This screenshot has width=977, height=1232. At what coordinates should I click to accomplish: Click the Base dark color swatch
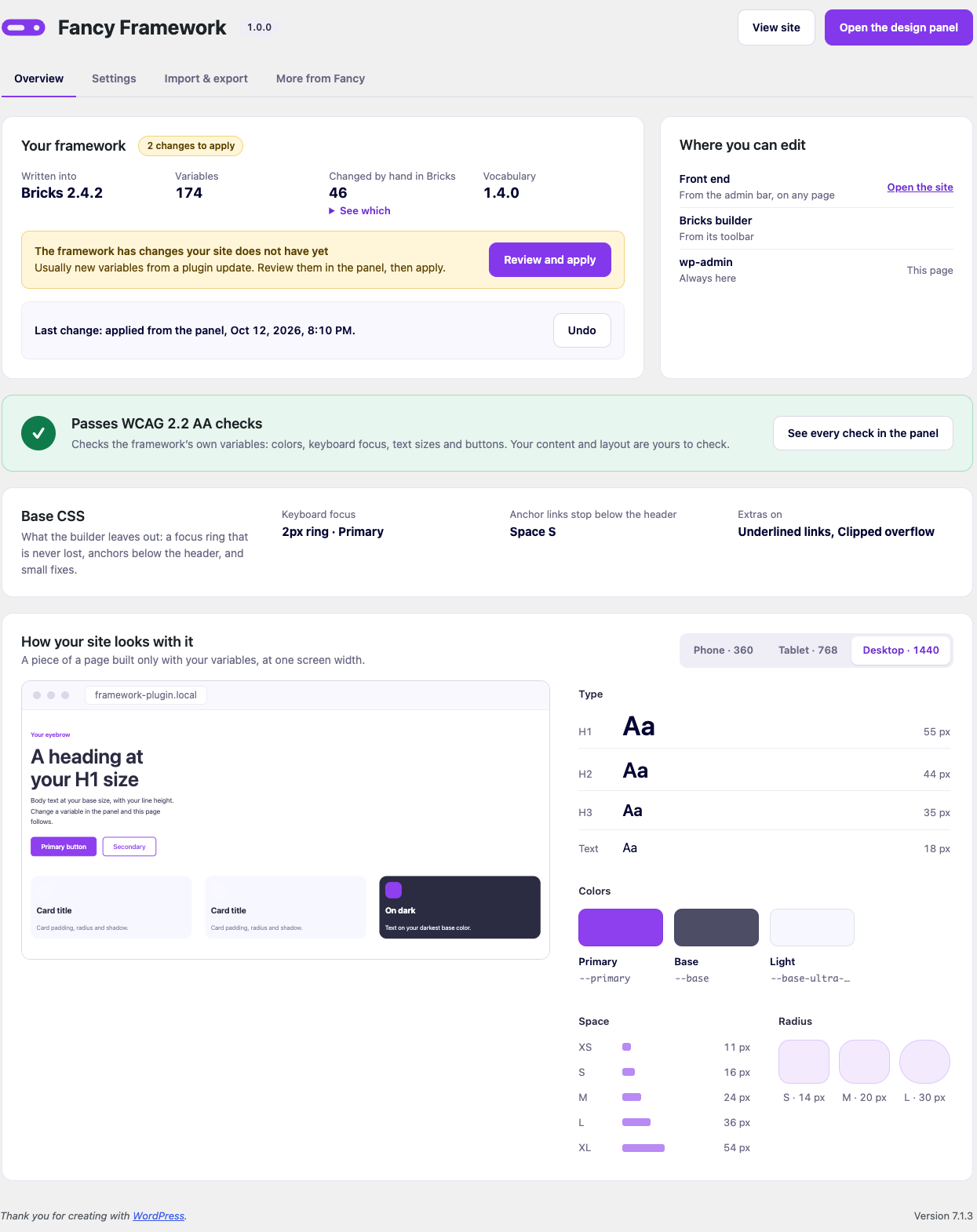pyautogui.click(x=716, y=928)
